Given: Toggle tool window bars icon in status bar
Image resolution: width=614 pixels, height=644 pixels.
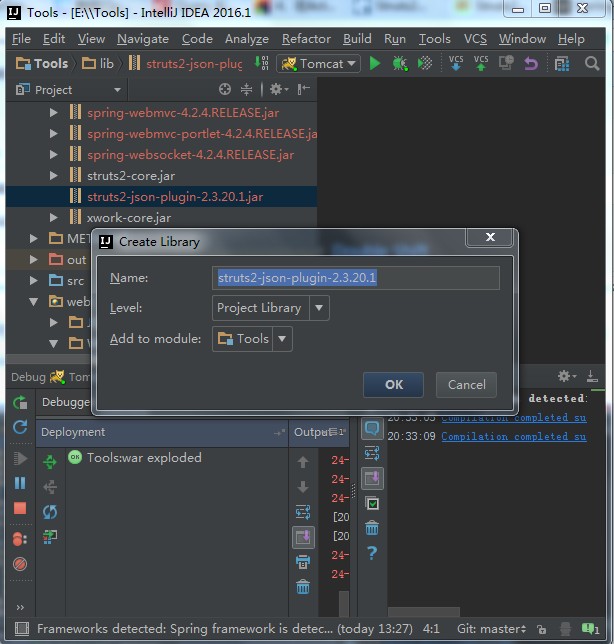Looking at the screenshot, I should (x=21, y=628).
